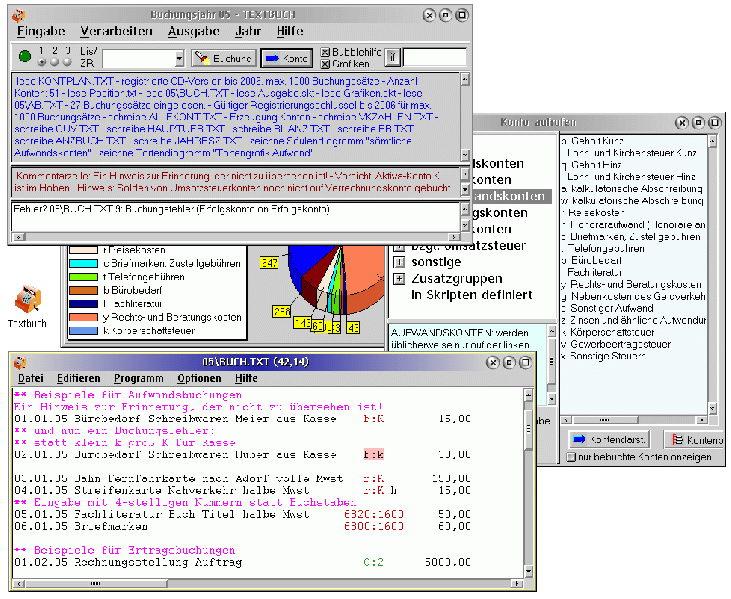Click the 'Fehler?' error message line

point(171,209)
